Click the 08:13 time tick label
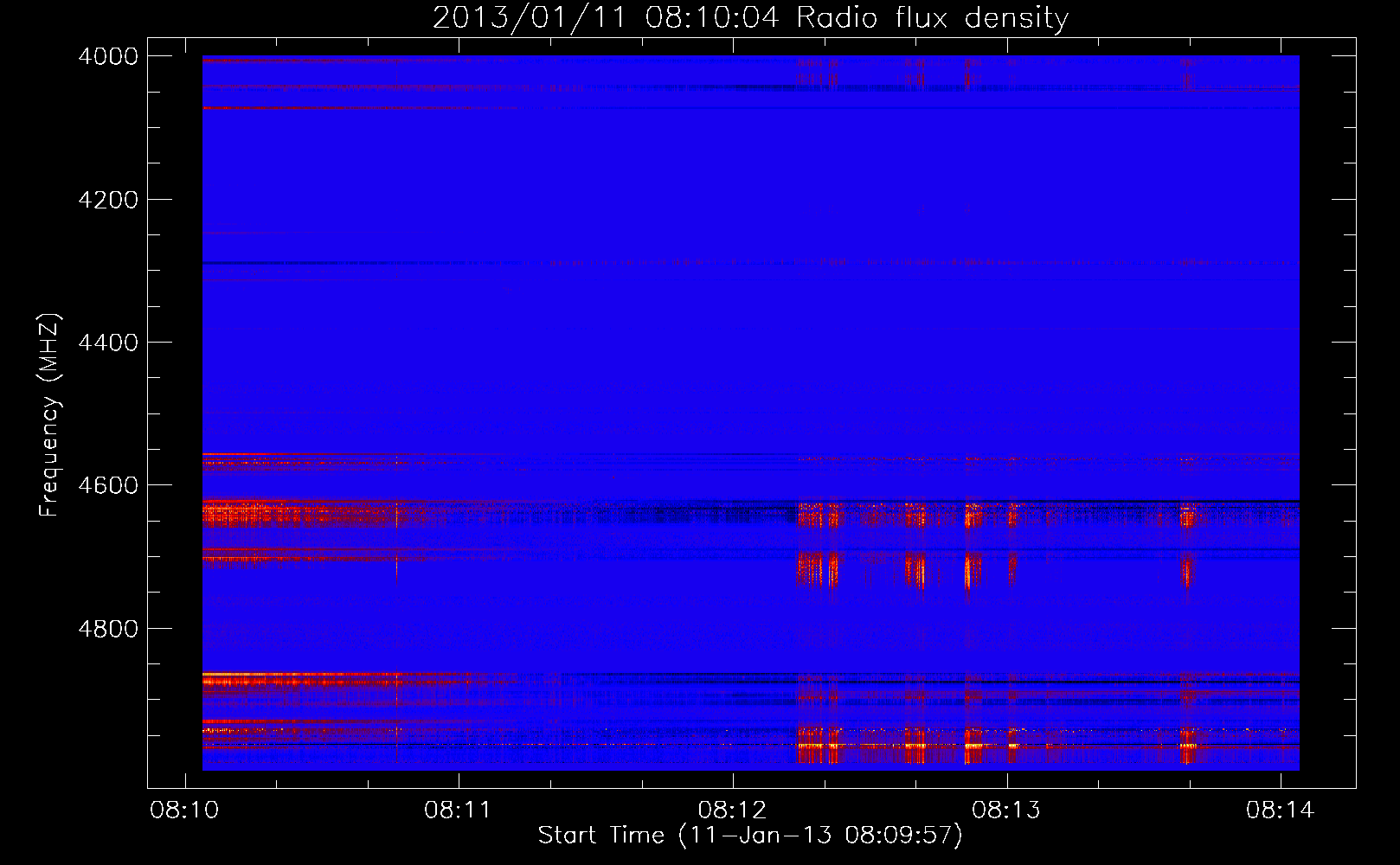Screen dimensions: 1400x865 coord(1005,811)
